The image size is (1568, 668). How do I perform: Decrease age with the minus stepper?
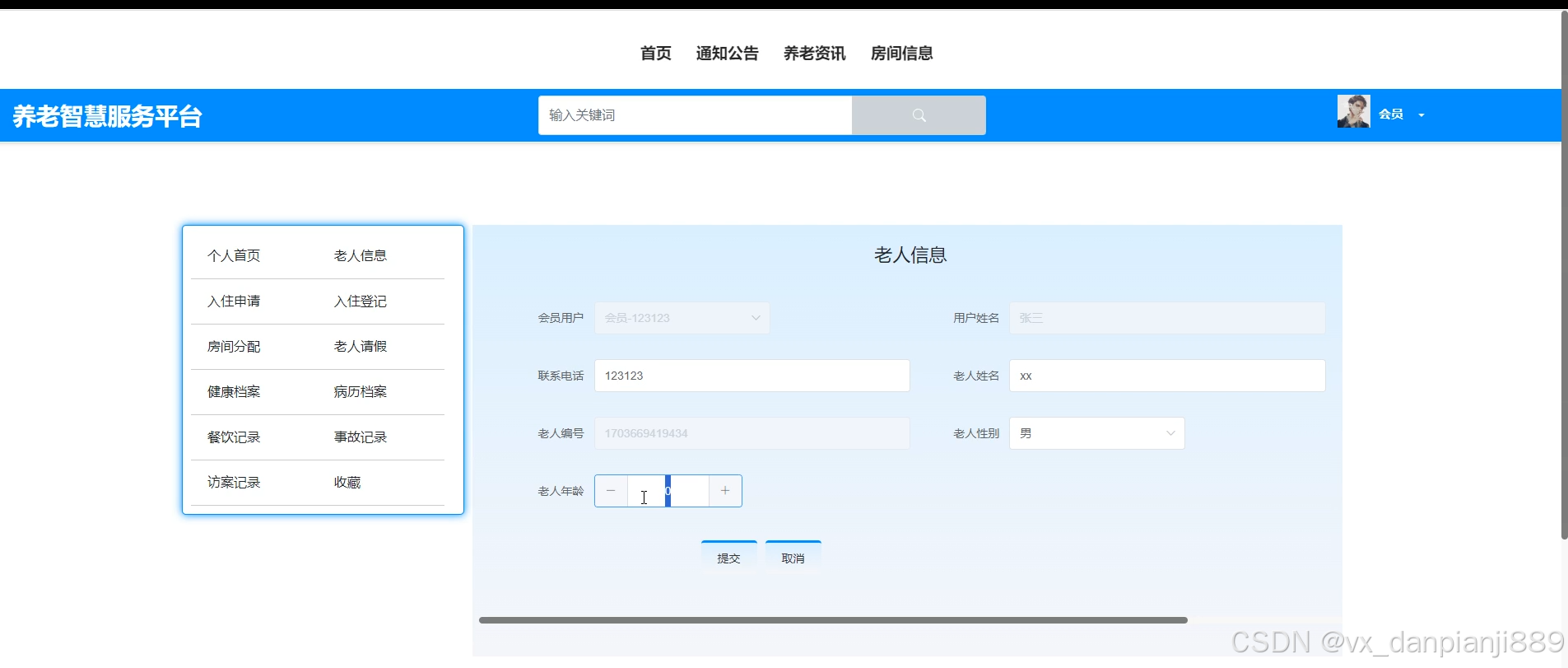click(611, 491)
